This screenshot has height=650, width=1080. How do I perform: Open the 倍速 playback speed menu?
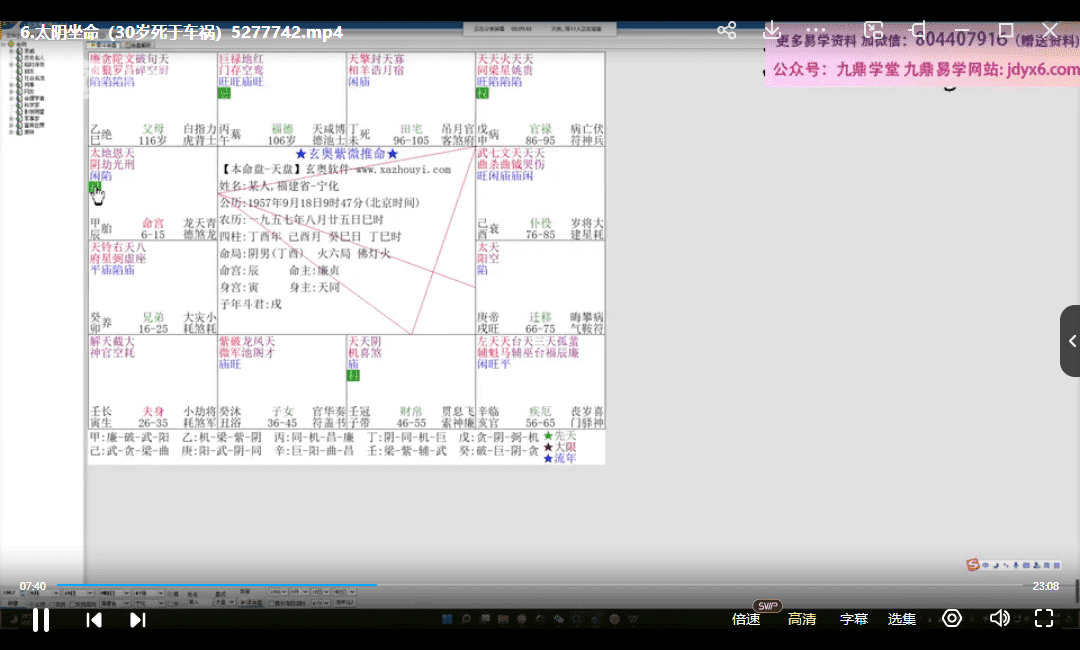[x=746, y=619]
